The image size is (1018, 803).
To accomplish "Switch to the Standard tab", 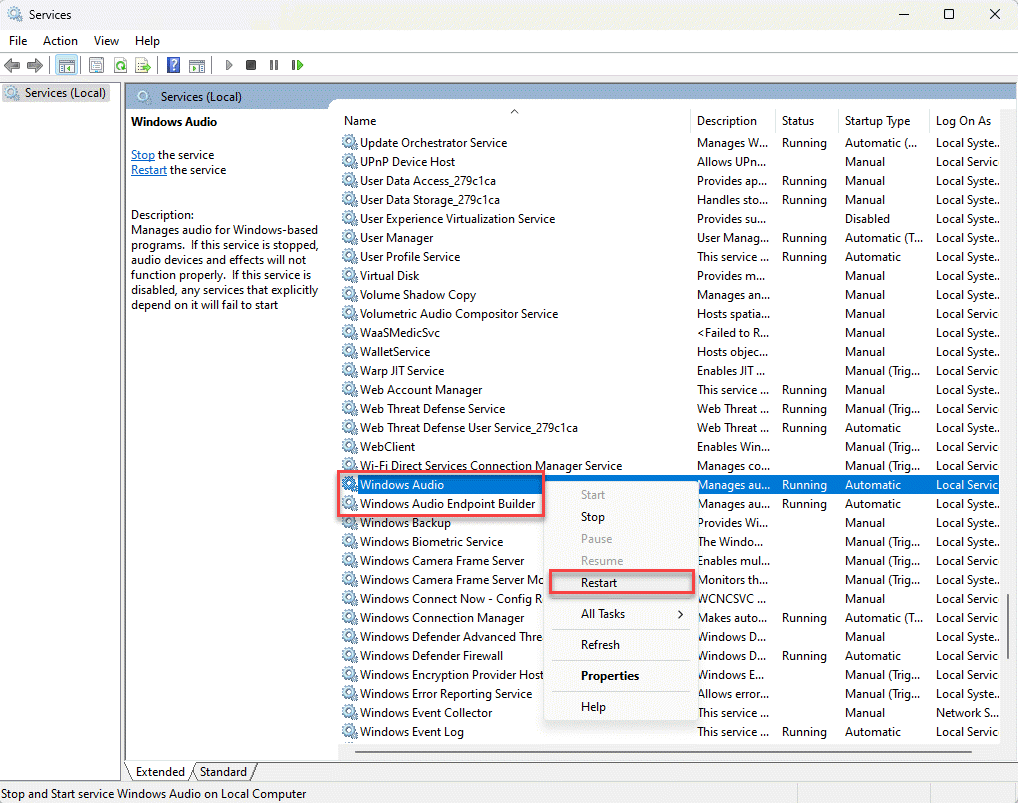I will (223, 772).
